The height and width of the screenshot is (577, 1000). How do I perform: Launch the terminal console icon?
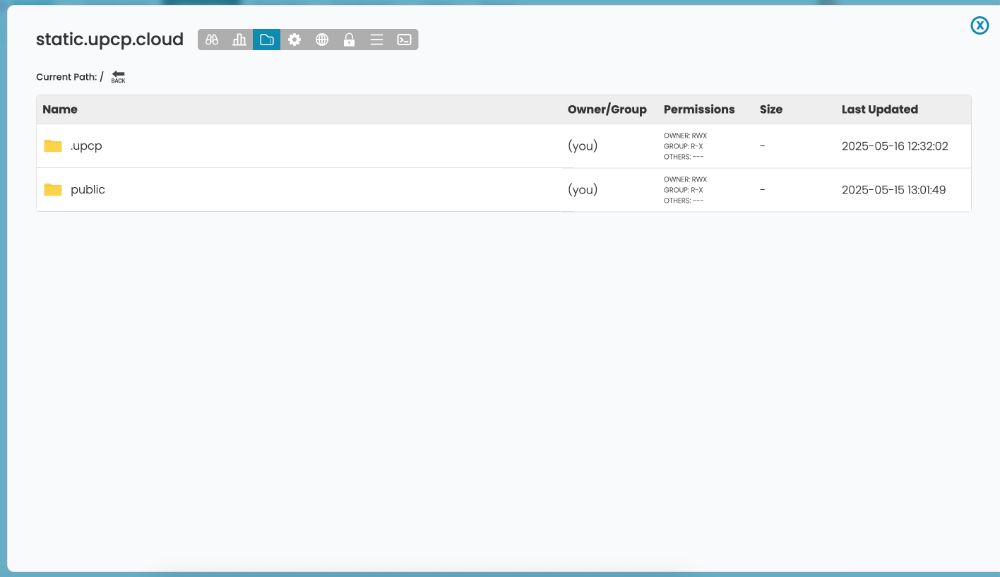(402, 40)
